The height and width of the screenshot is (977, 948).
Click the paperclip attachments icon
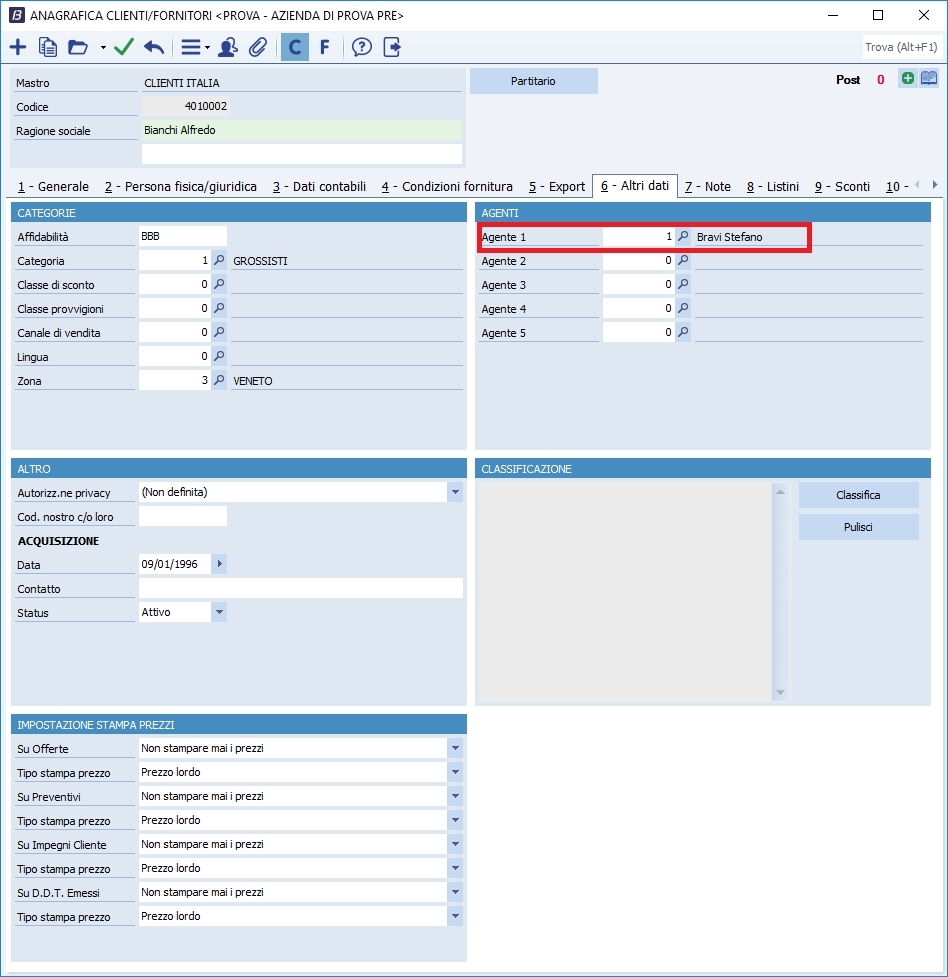257,47
